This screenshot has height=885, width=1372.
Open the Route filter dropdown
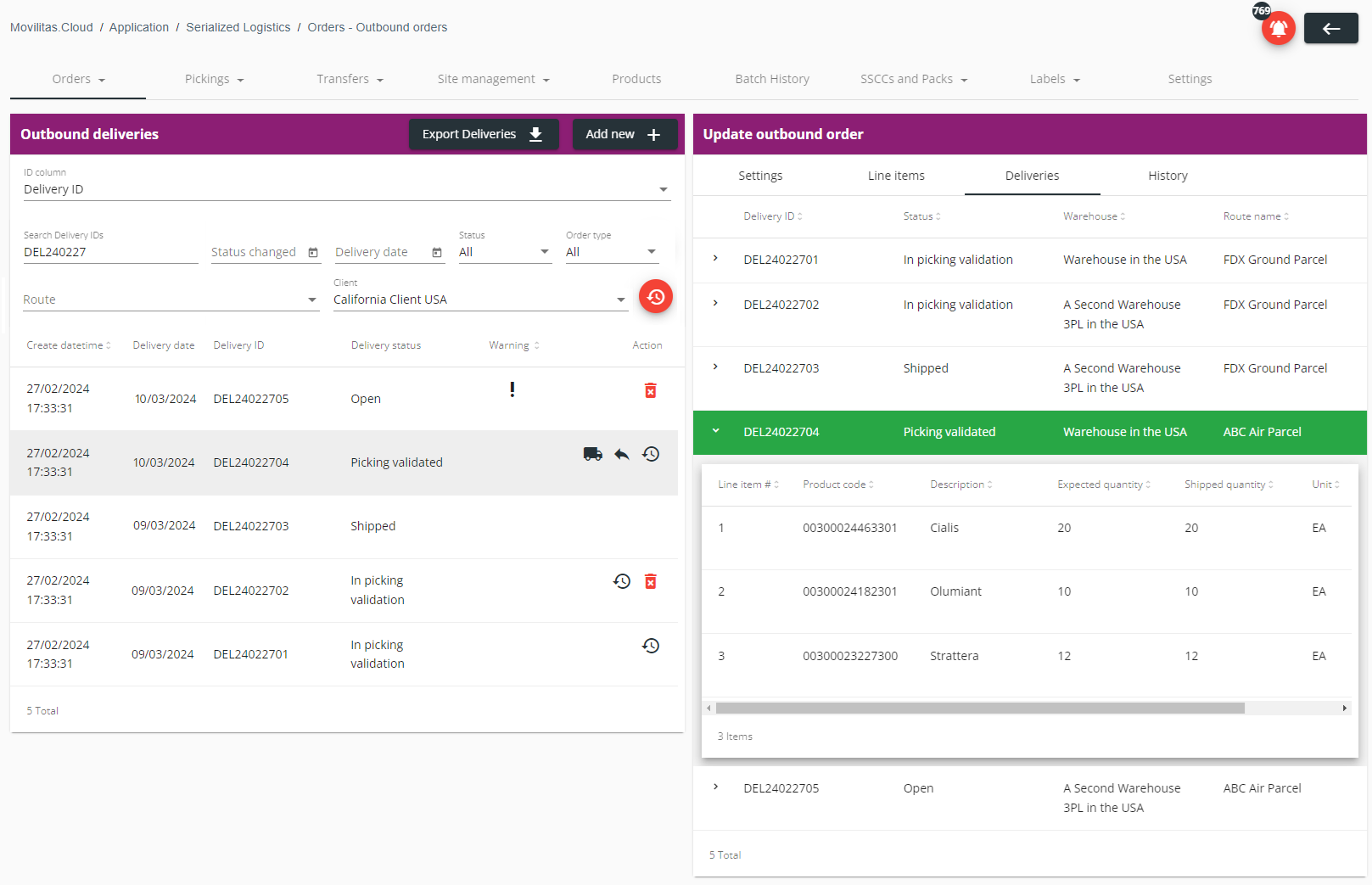click(171, 300)
